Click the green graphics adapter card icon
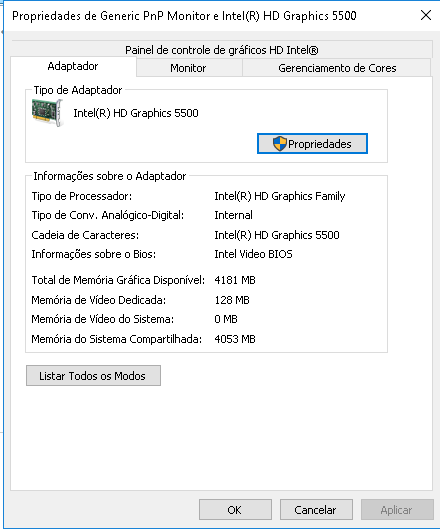This screenshot has width=440, height=531. (47, 113)
